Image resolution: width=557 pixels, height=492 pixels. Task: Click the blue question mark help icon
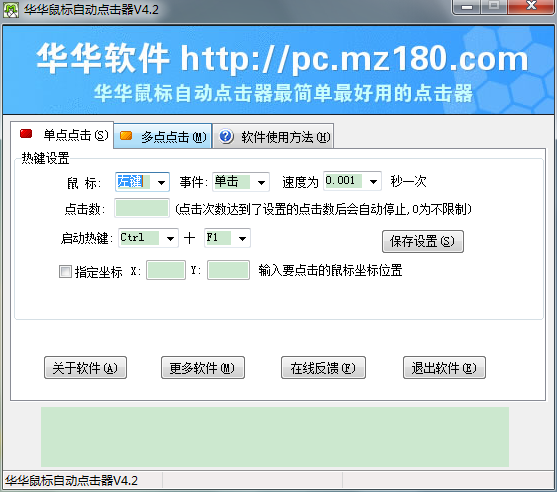pos(226,136)
